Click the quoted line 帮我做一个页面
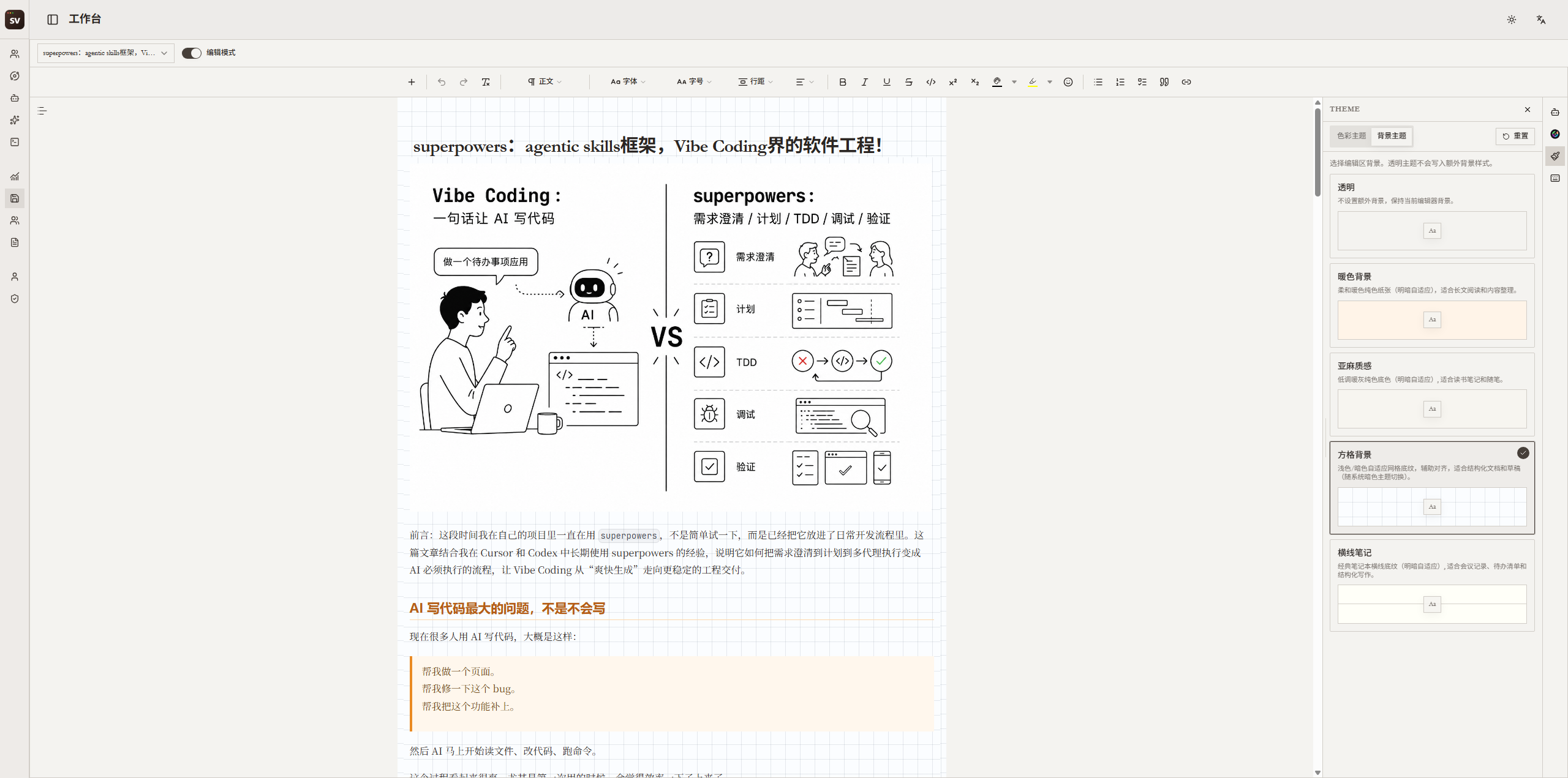This screenshot has width=1568, height=778. pyautogui.click(x=459, y=671)
